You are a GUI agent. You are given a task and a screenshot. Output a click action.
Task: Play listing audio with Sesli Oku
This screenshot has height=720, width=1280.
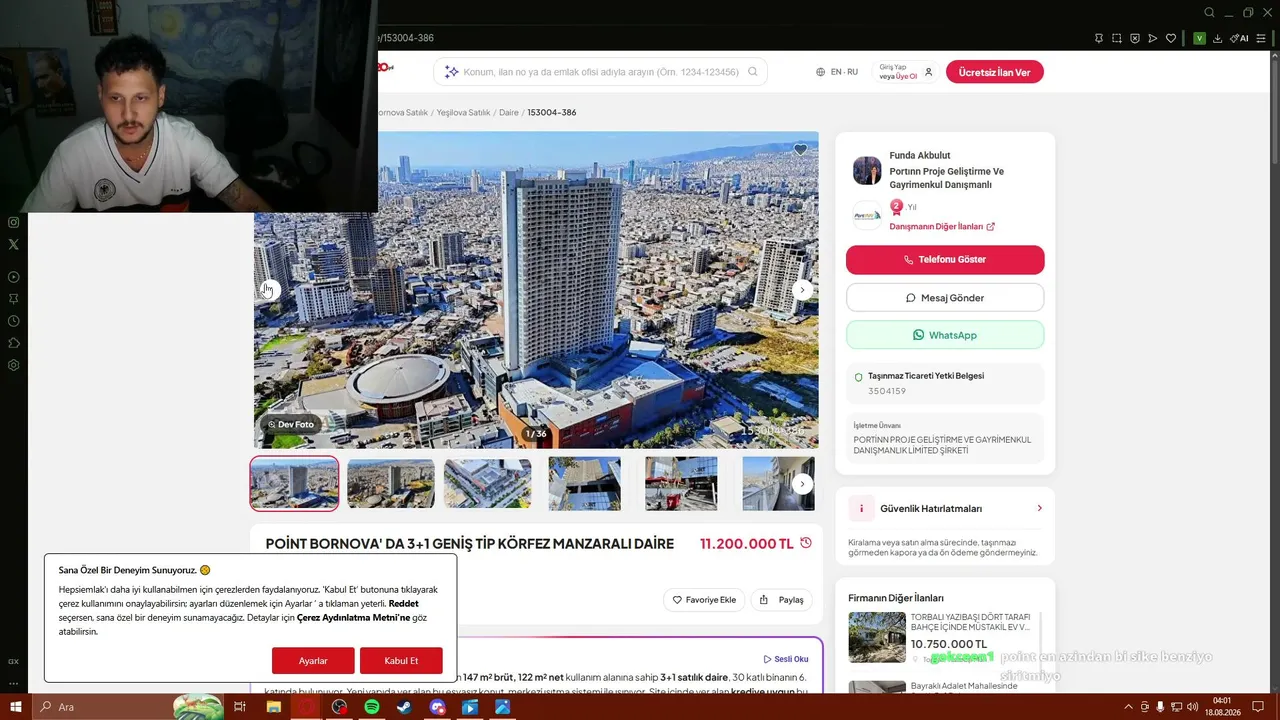click(x=786, y=659)
